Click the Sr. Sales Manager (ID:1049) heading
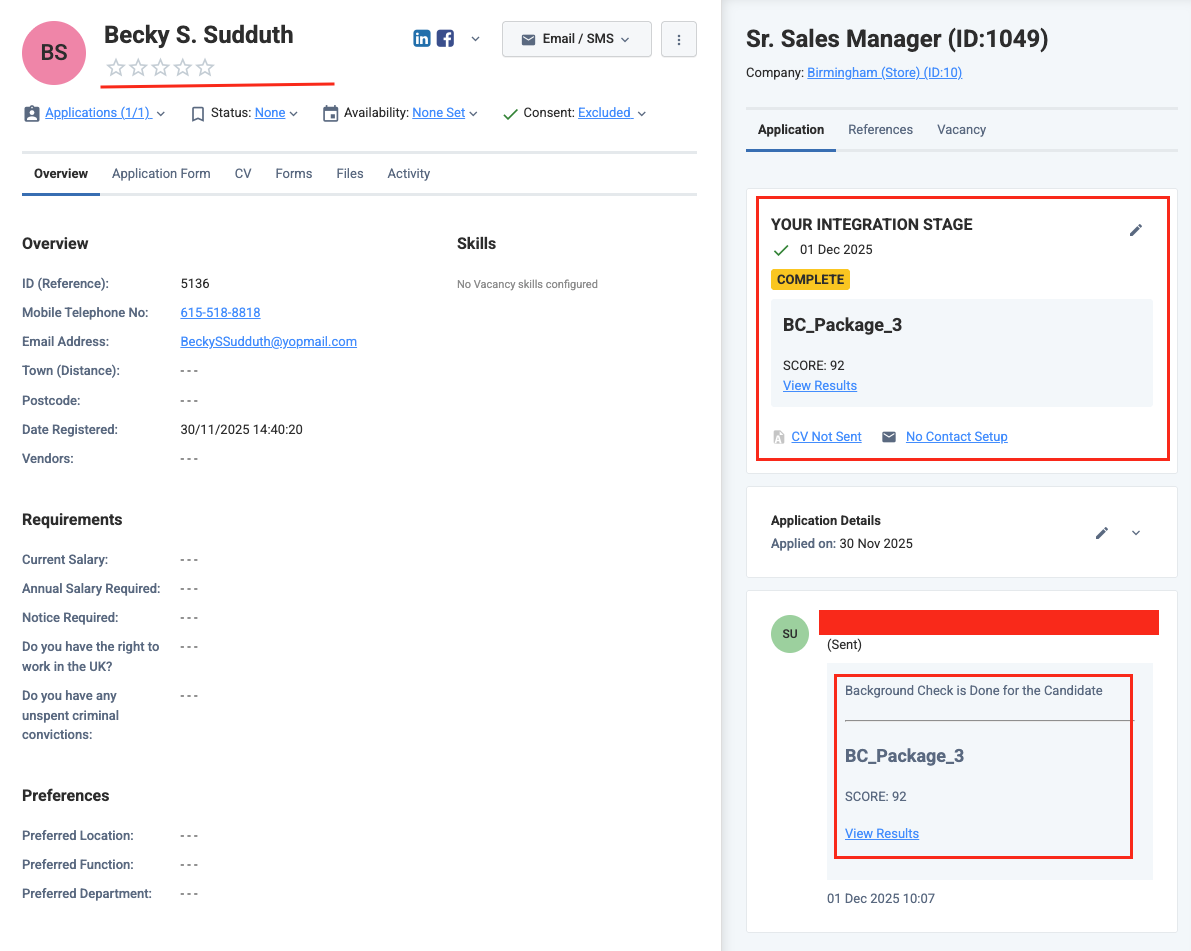 click(x=897, y=39)
